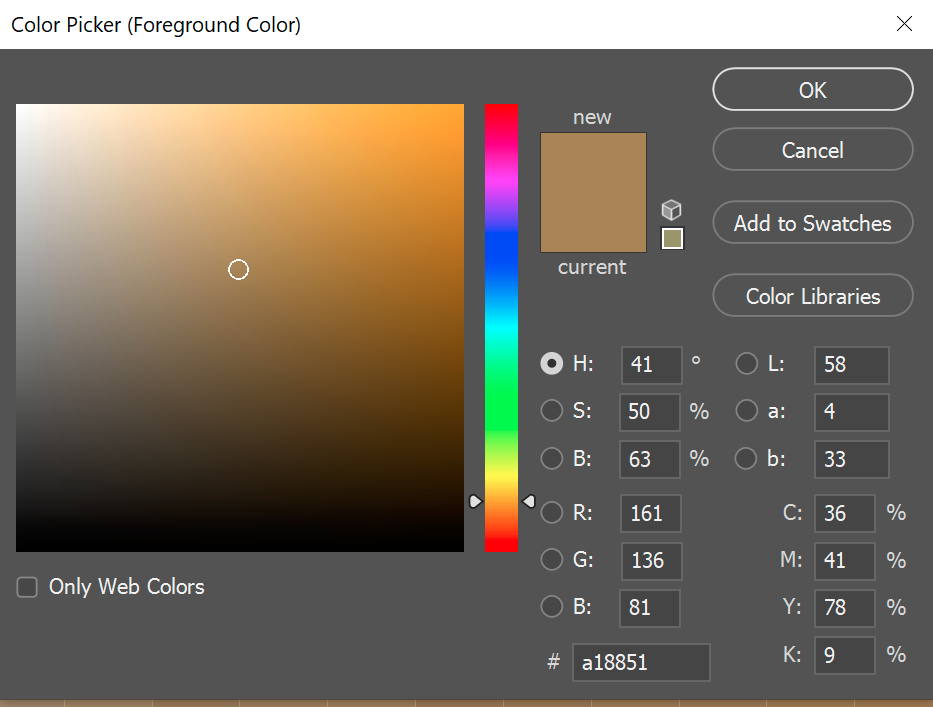Click the Add to Swatches button

coord(812,223)
